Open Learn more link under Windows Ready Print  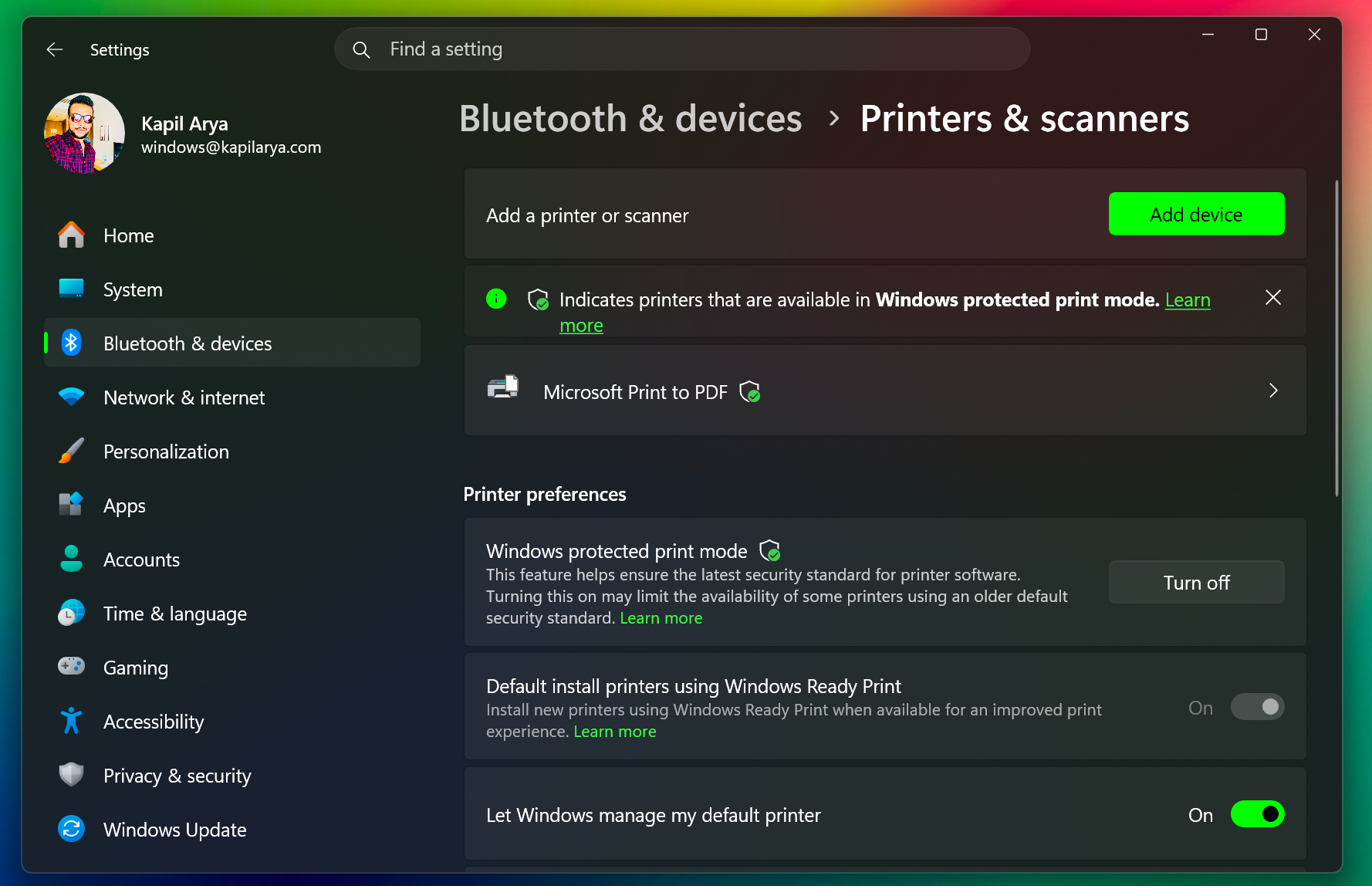pyautogui.click(x=615, y=732)
